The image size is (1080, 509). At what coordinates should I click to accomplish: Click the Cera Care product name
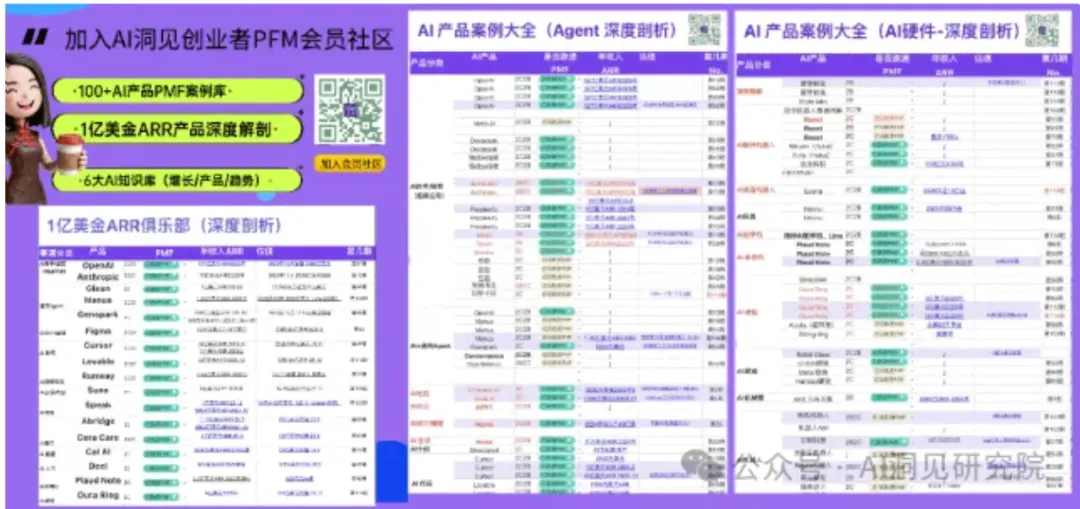point(98,438)
